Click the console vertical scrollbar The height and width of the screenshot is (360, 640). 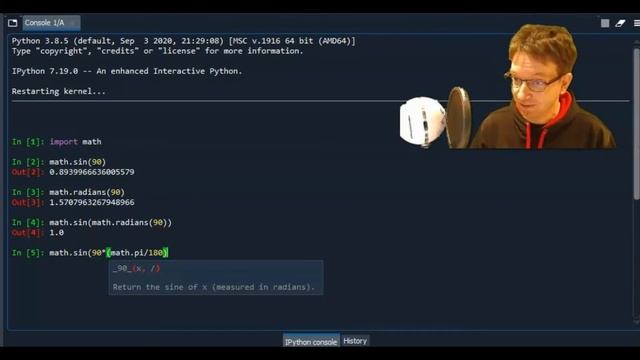[636, 124]
